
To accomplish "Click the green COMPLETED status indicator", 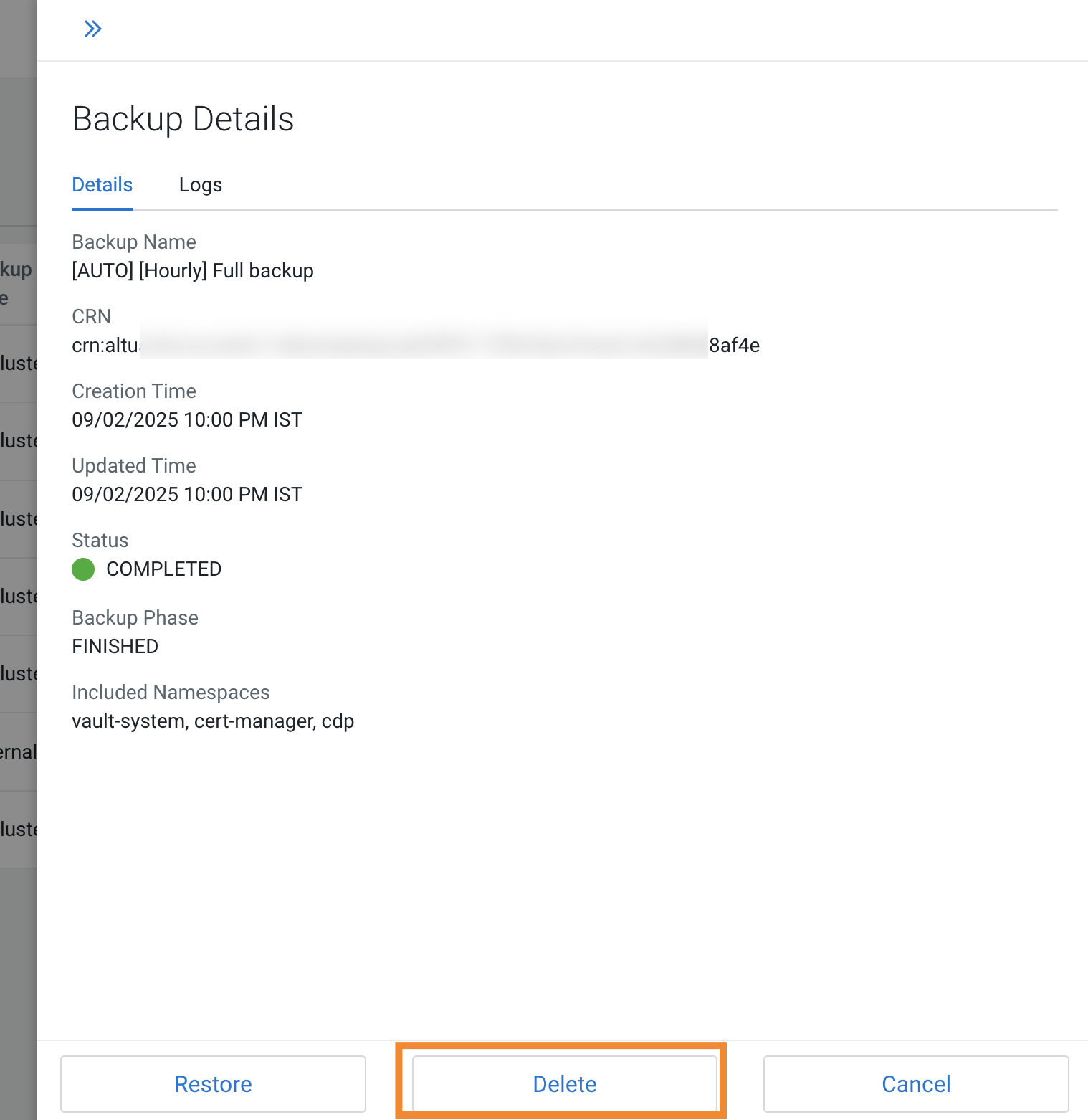I will click(82, 569).
